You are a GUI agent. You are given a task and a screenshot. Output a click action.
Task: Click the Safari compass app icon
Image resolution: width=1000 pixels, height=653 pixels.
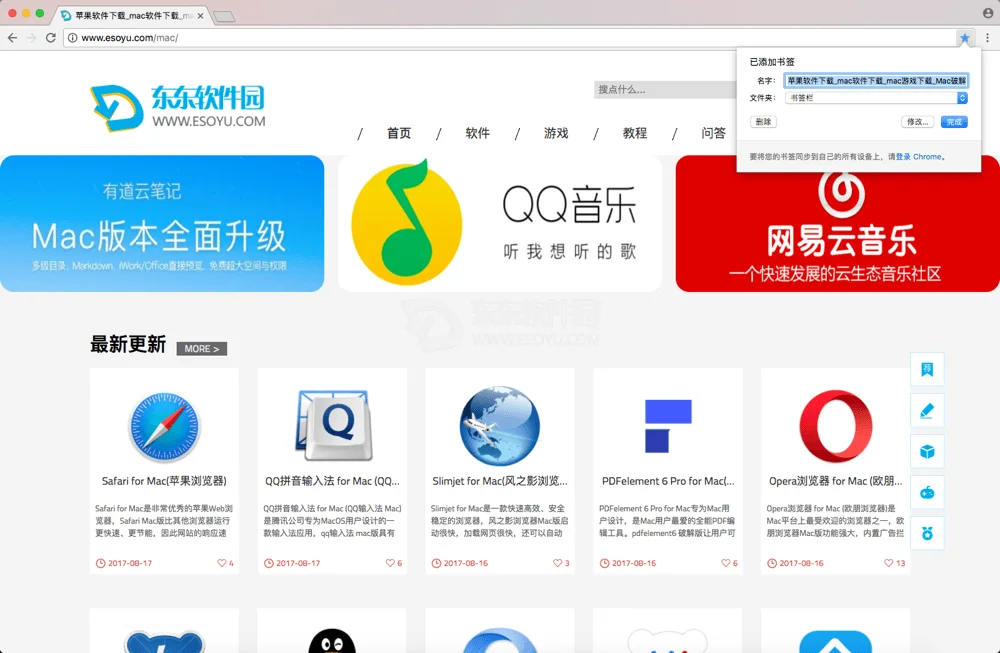pos(164,427)
